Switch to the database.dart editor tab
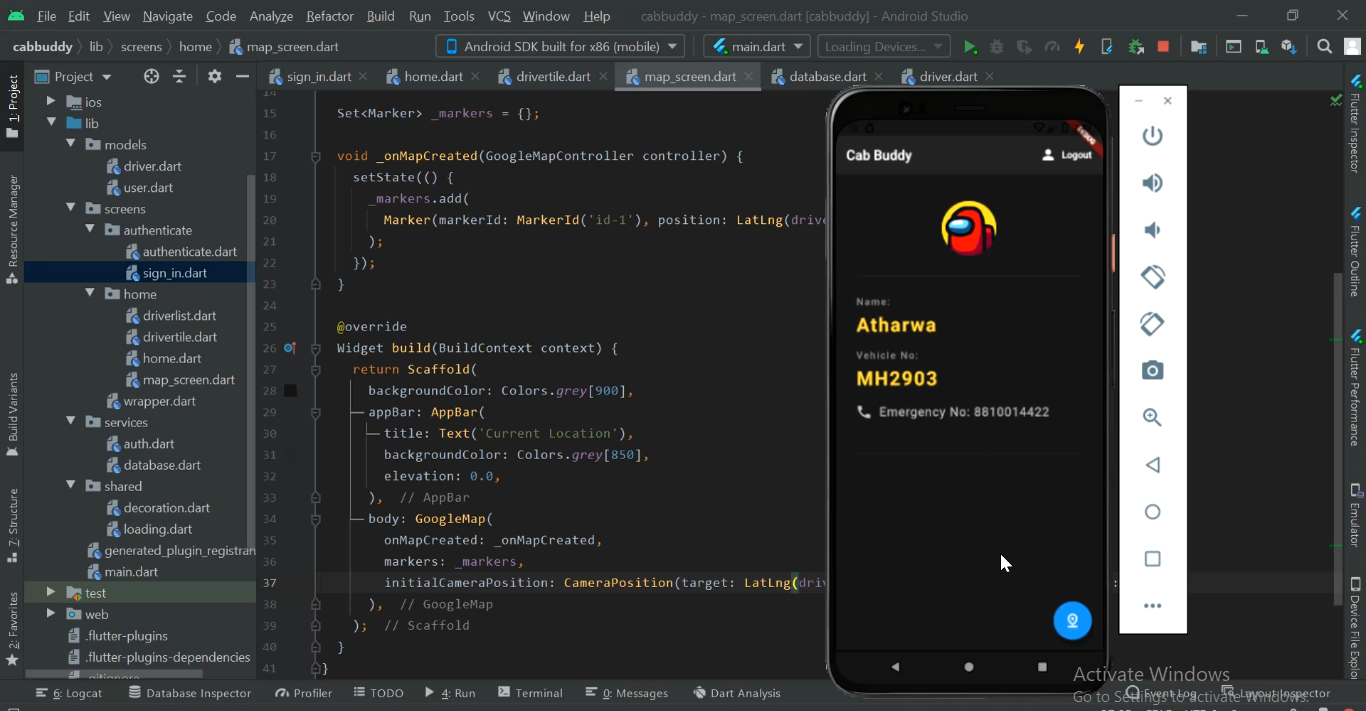 (x=826, y=76)
